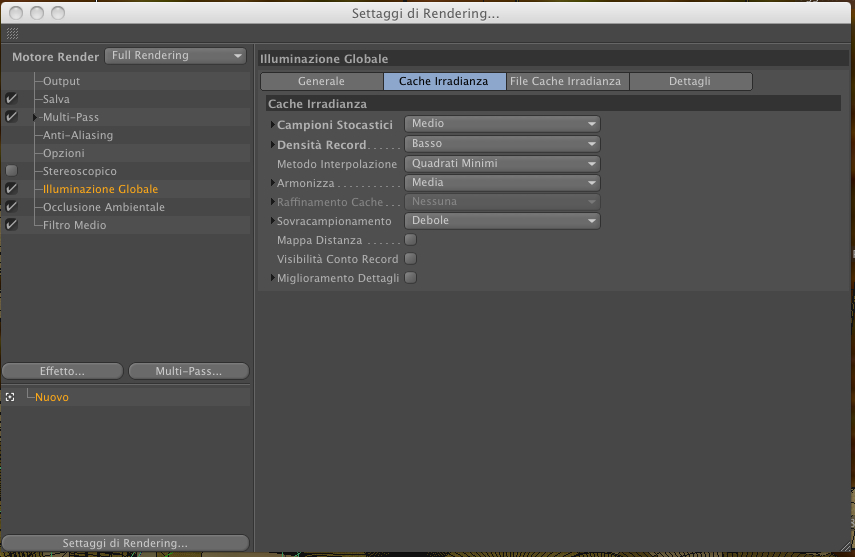Switch to the Generale tab

pos(322,81)
